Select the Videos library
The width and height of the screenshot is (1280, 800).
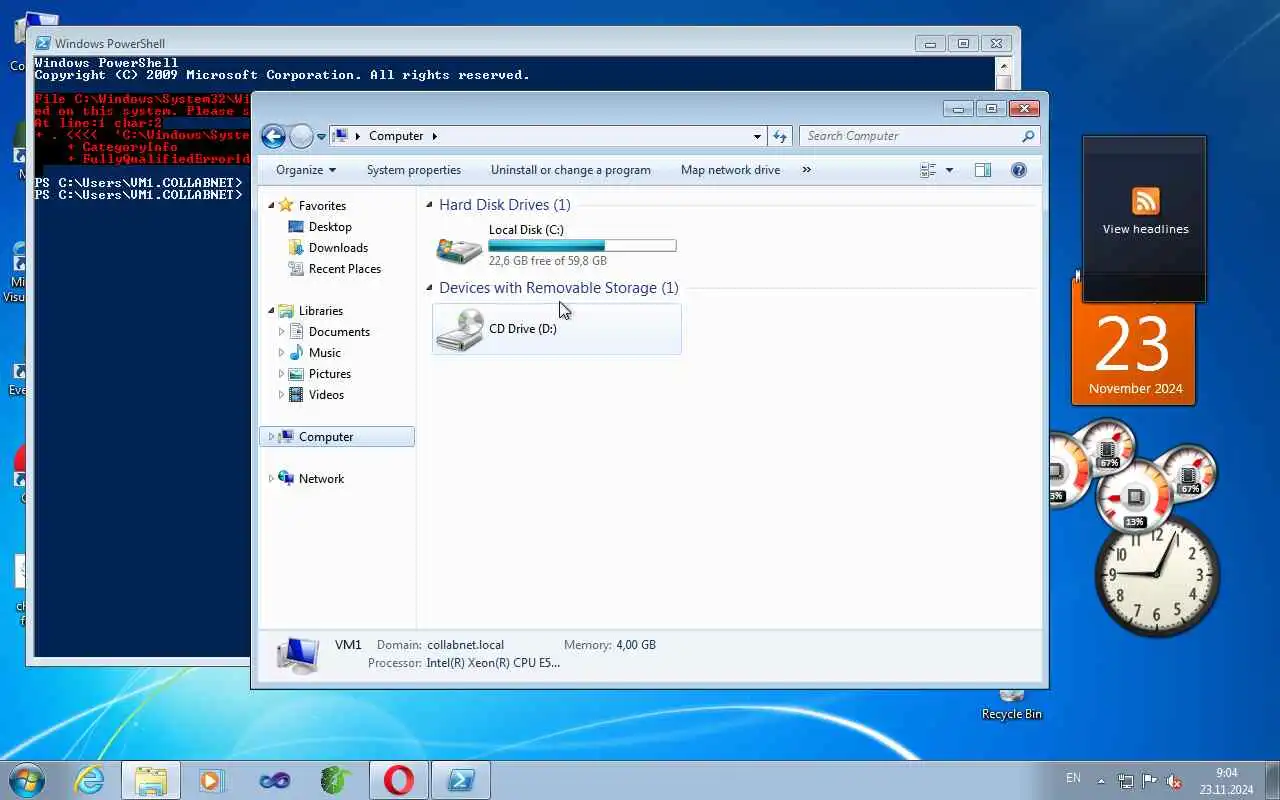[326, 395]
